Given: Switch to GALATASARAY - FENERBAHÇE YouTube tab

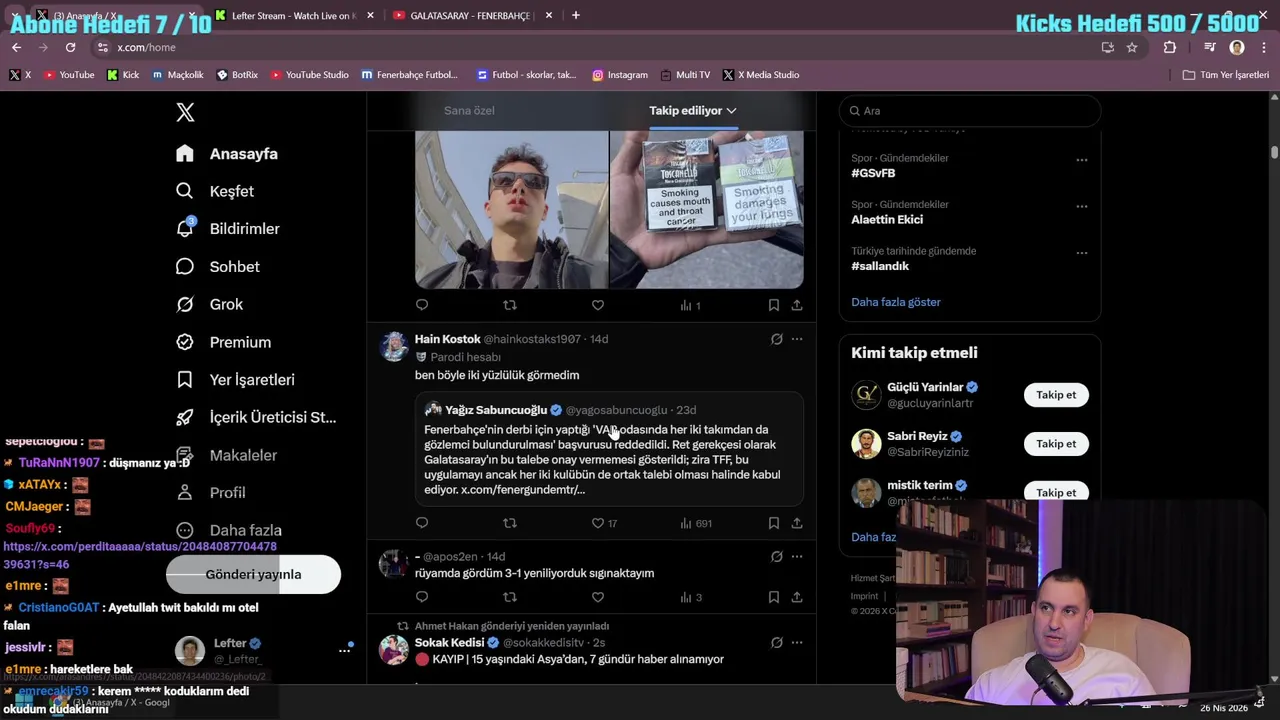Looking at the screenshot, I should 470,15.
